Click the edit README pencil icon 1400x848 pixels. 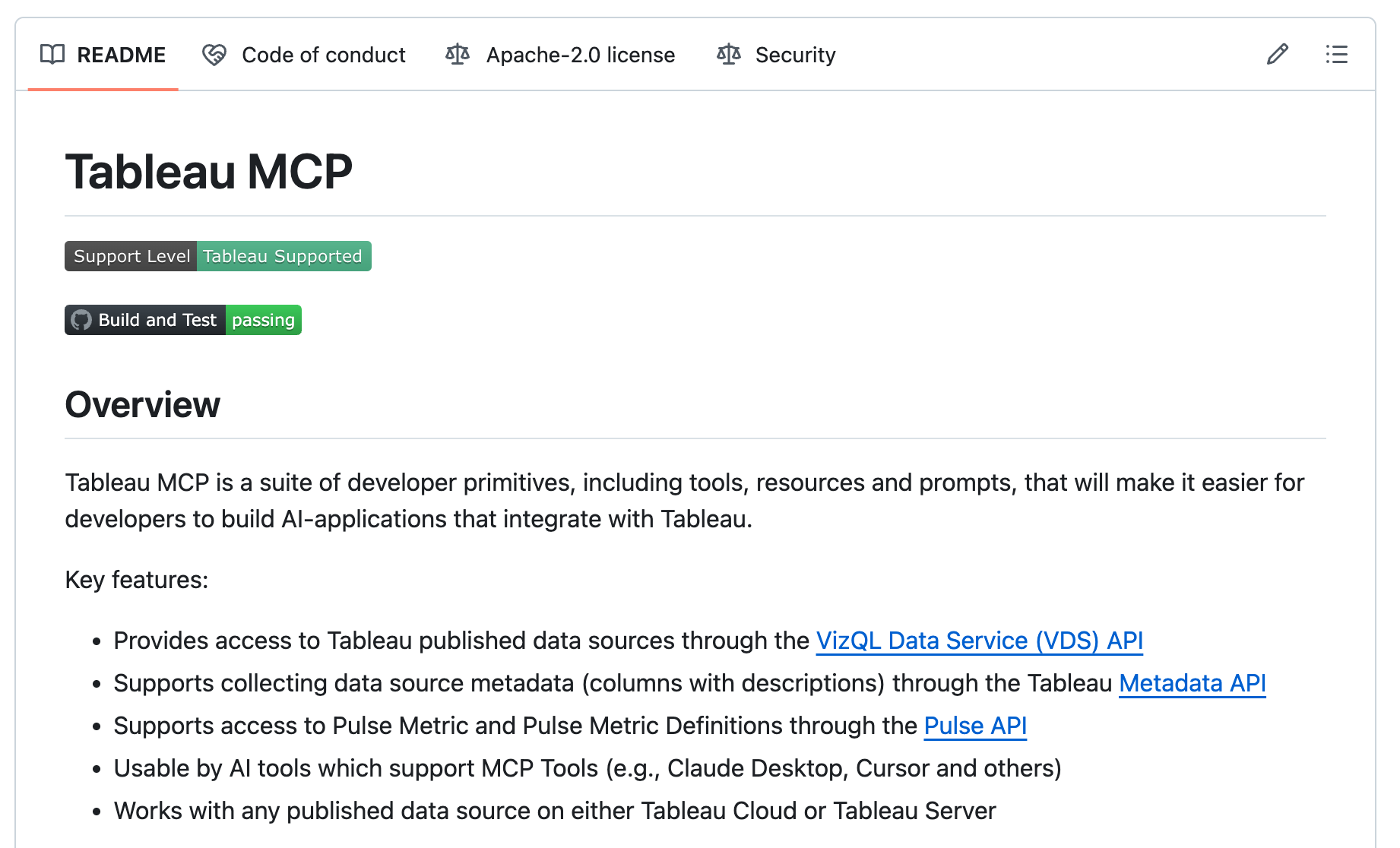[x=1277, y=54]
